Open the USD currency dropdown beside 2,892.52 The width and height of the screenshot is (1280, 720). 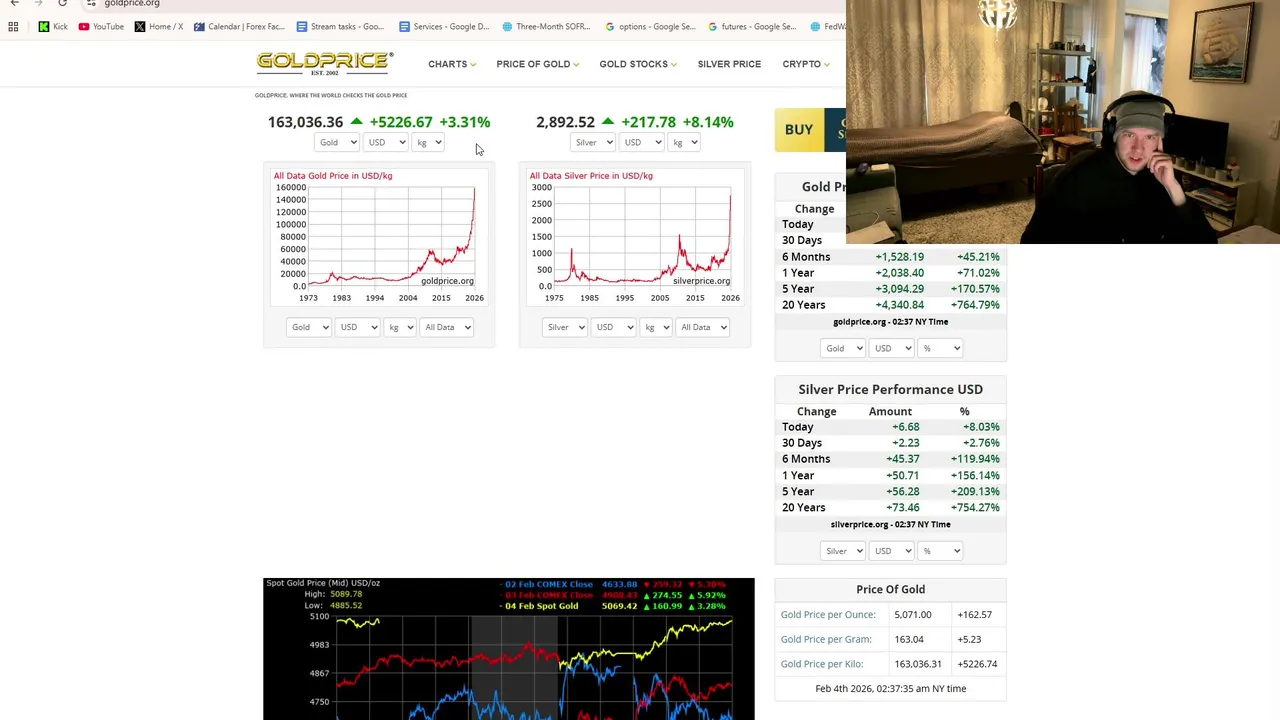642,142
